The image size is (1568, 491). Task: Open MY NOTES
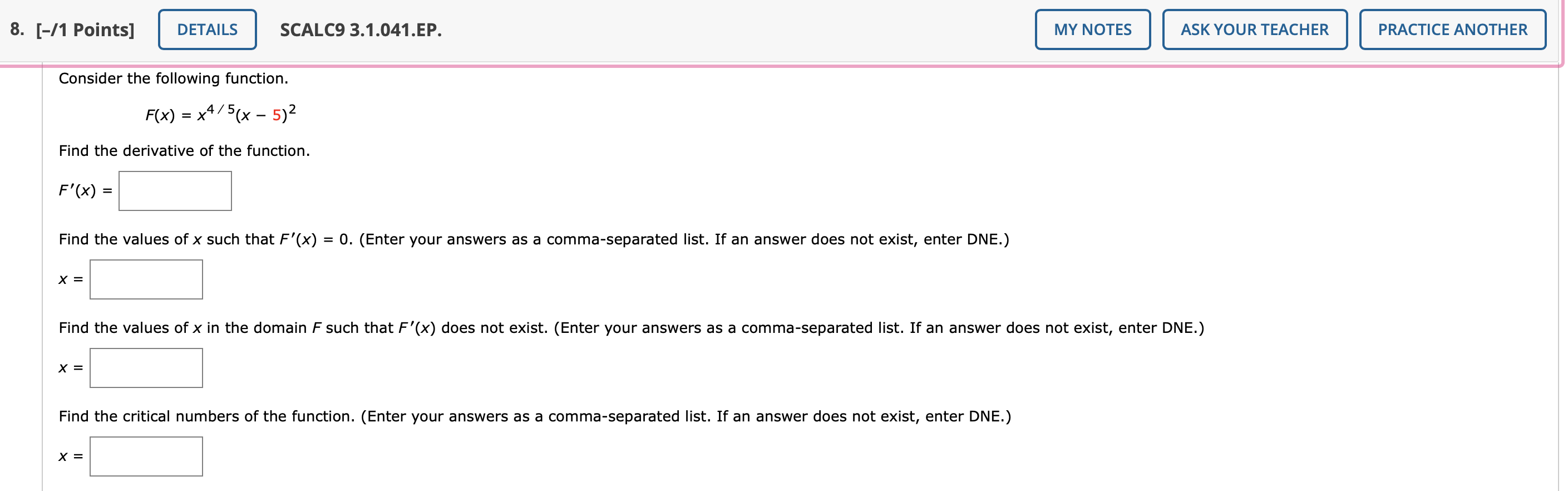[x=1093, y=28]
